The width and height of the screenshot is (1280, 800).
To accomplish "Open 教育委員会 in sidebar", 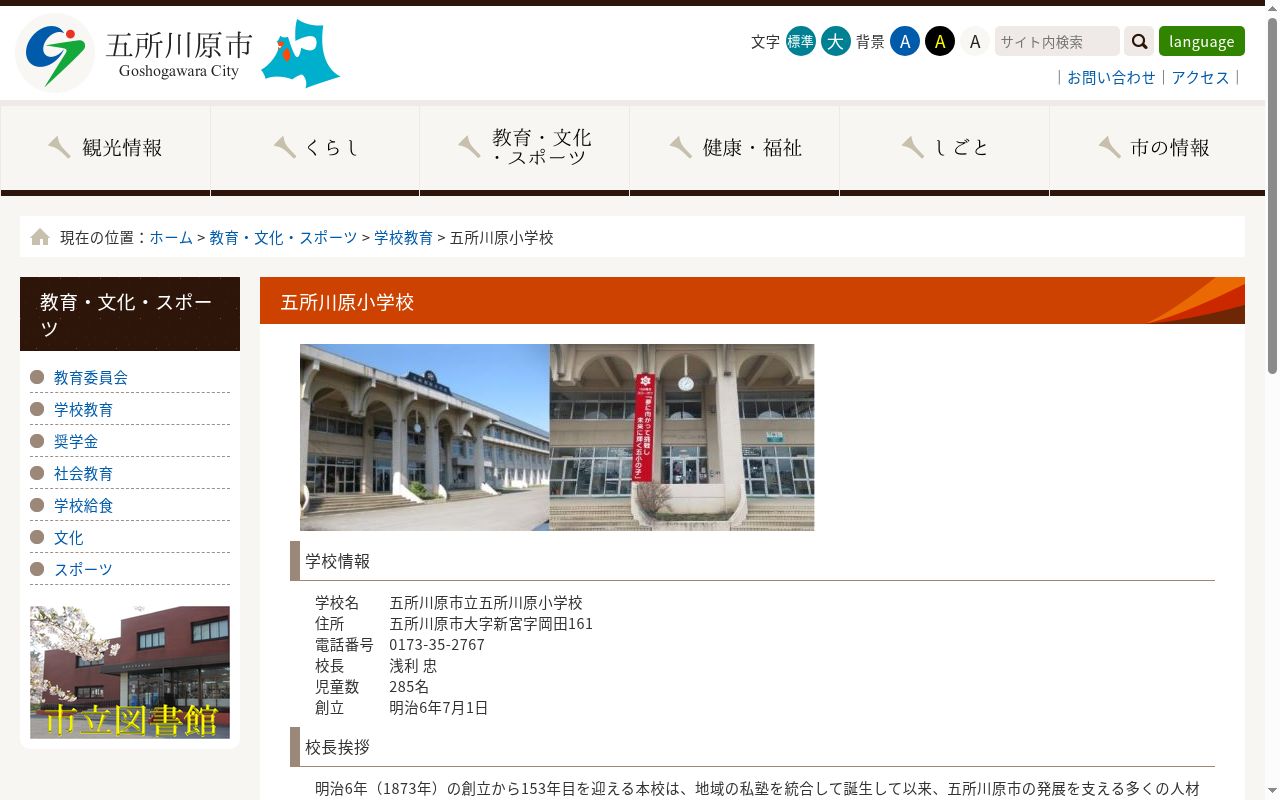I will [x=91, y=377].
